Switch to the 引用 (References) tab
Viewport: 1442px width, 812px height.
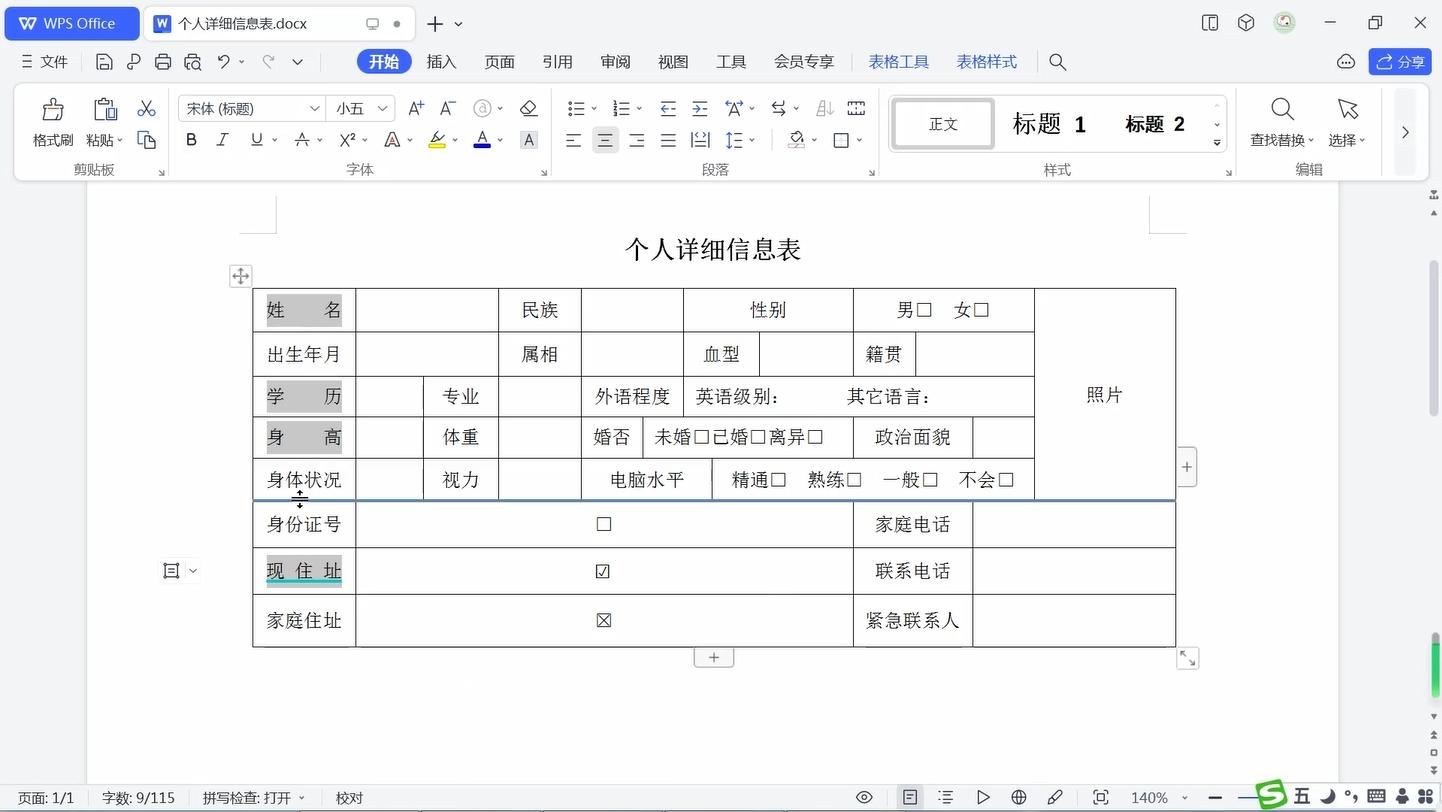(557, 62)
